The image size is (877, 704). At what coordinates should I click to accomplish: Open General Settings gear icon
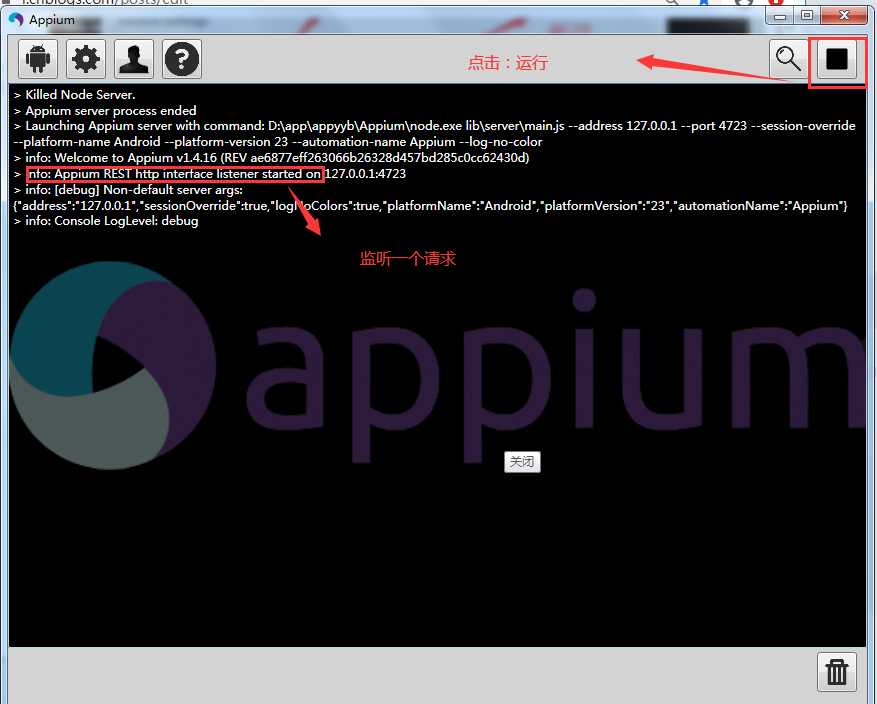86,59
